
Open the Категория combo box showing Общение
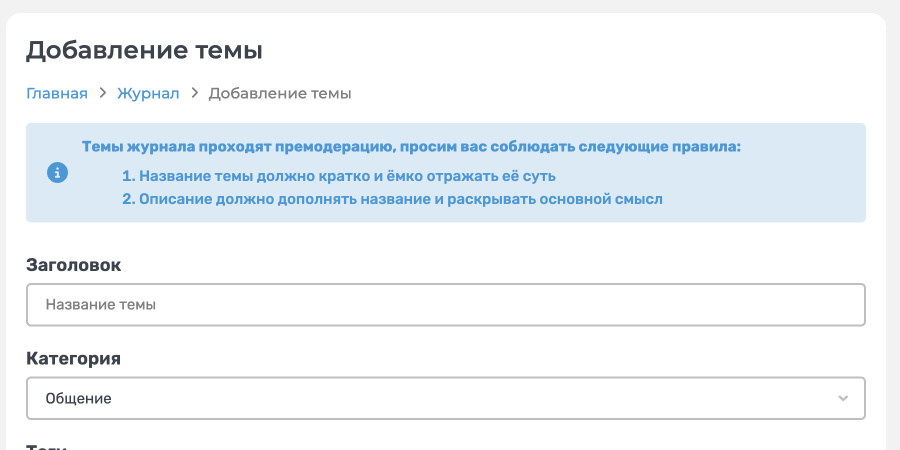pos(445,398)
